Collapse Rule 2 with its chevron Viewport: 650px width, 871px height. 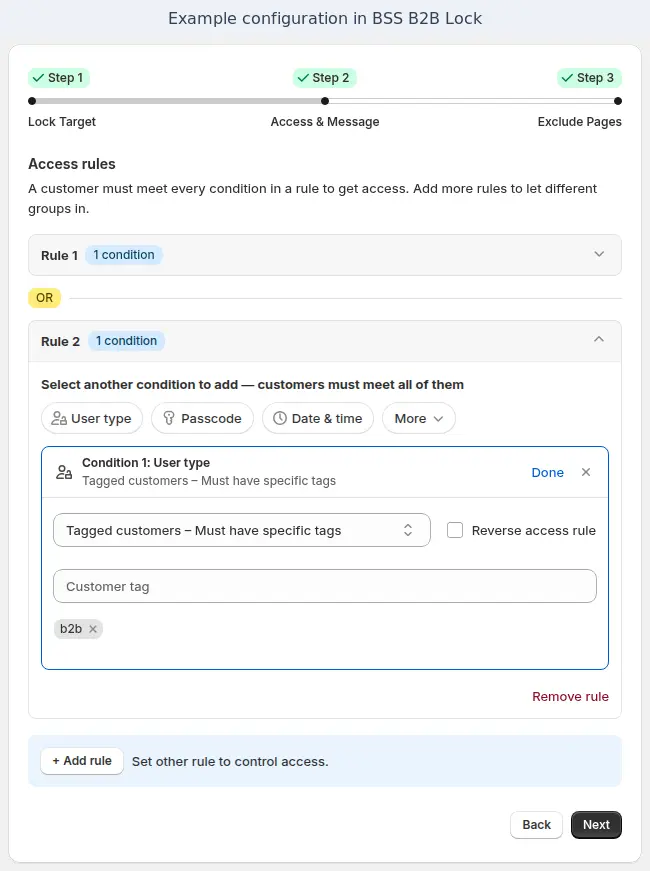(x=599, y=339)
